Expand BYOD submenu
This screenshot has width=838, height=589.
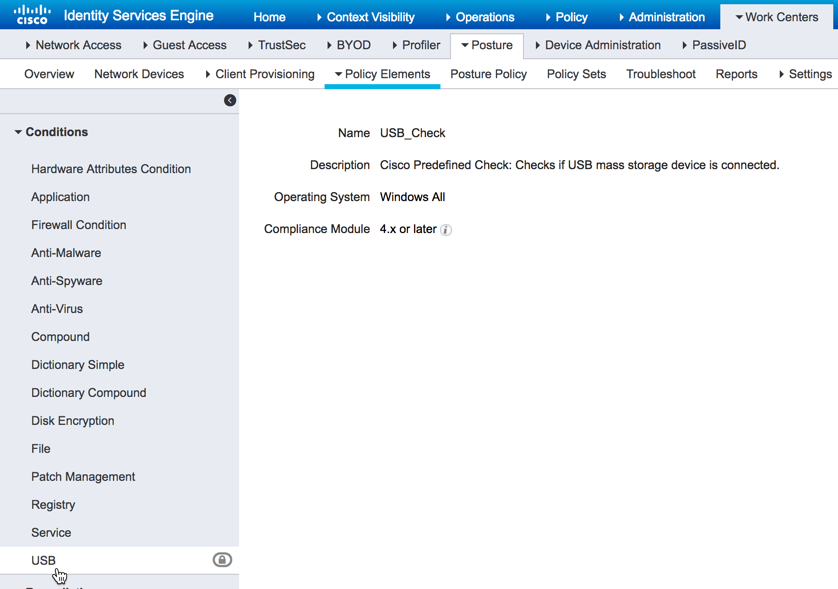click(348, 45)
